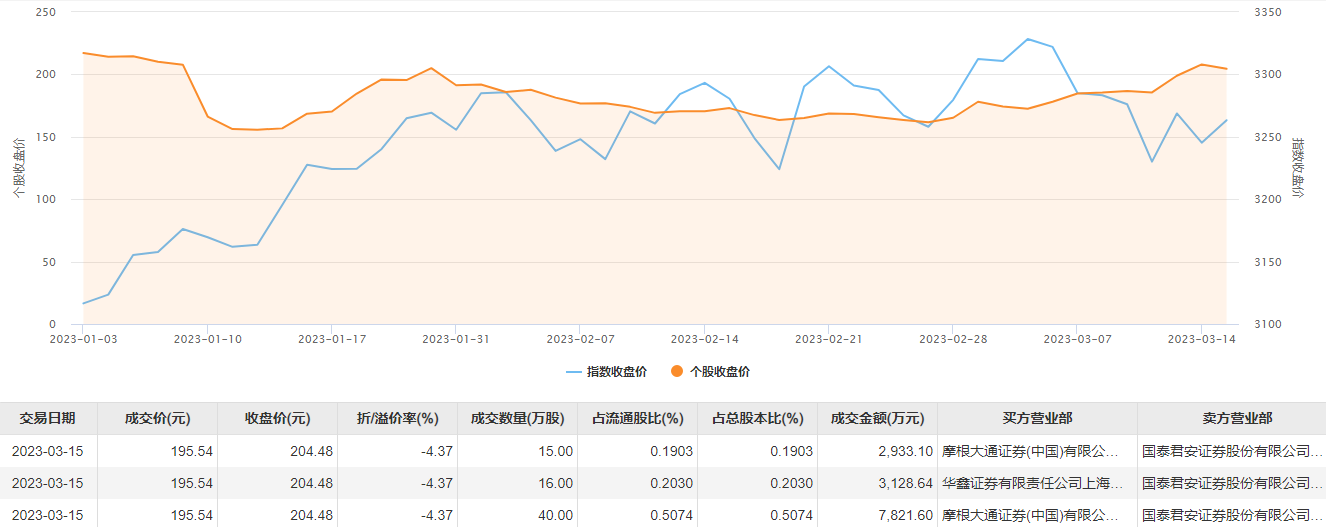Click the 2023-03-14 x-axis date label
Screen dimensions: 1326x527
[x=1201, y=339]
